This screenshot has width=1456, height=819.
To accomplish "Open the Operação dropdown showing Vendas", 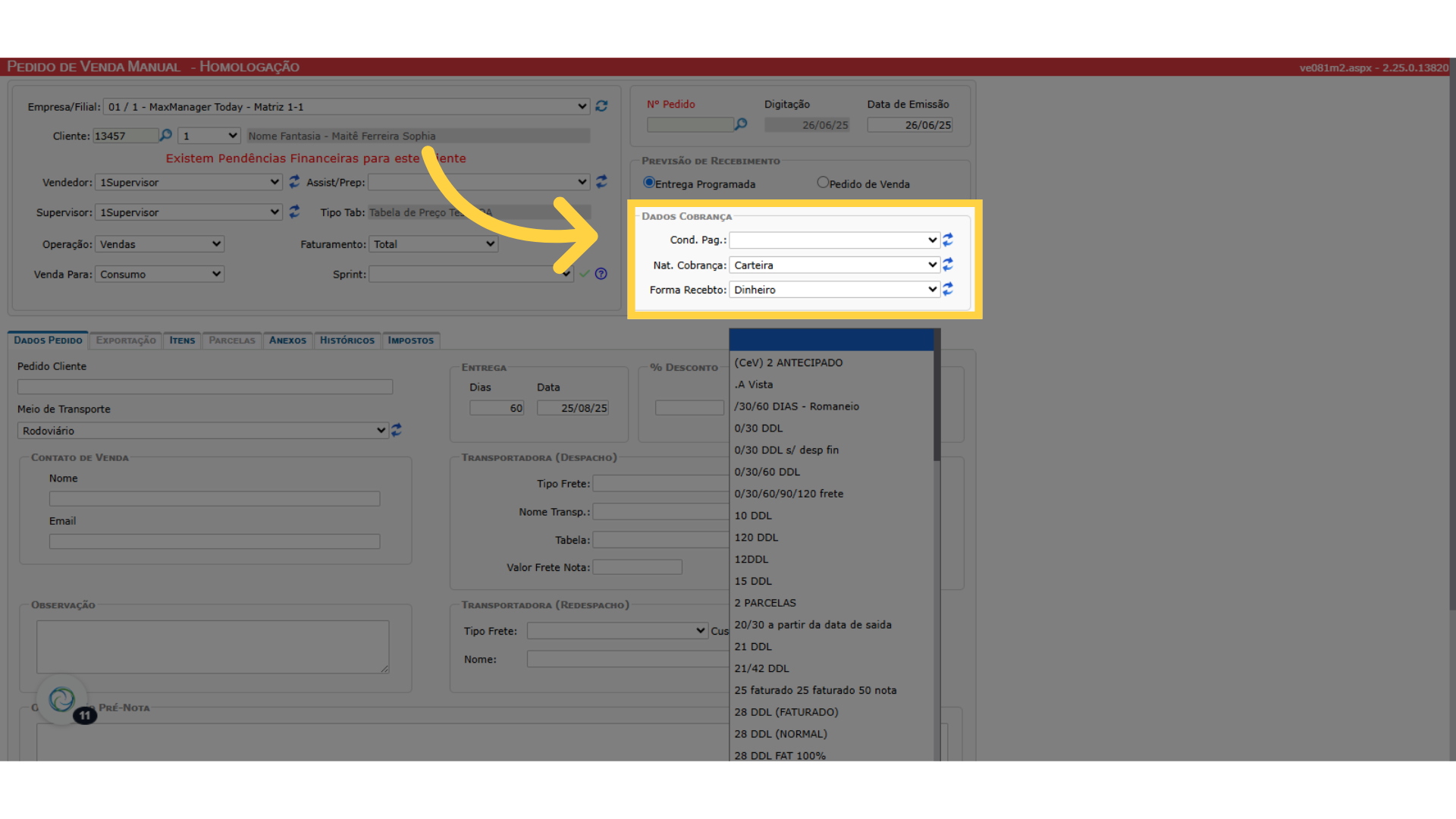I will [x=159, y=244].
